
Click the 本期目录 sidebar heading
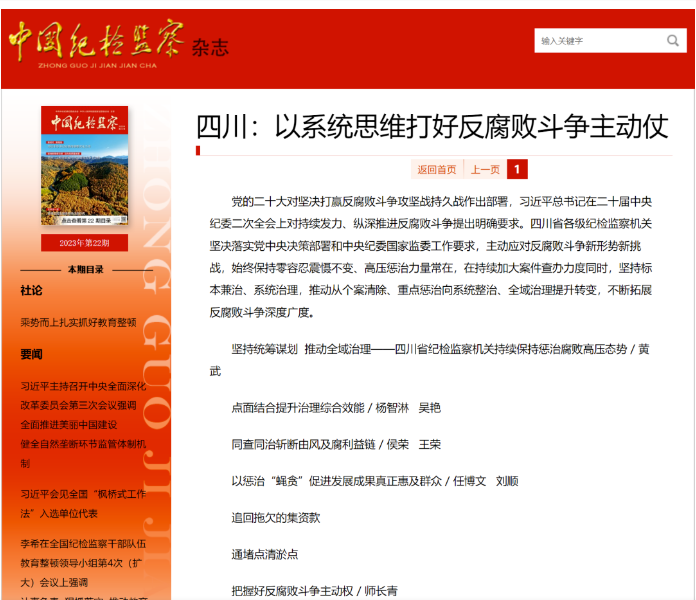pos(85,270)
